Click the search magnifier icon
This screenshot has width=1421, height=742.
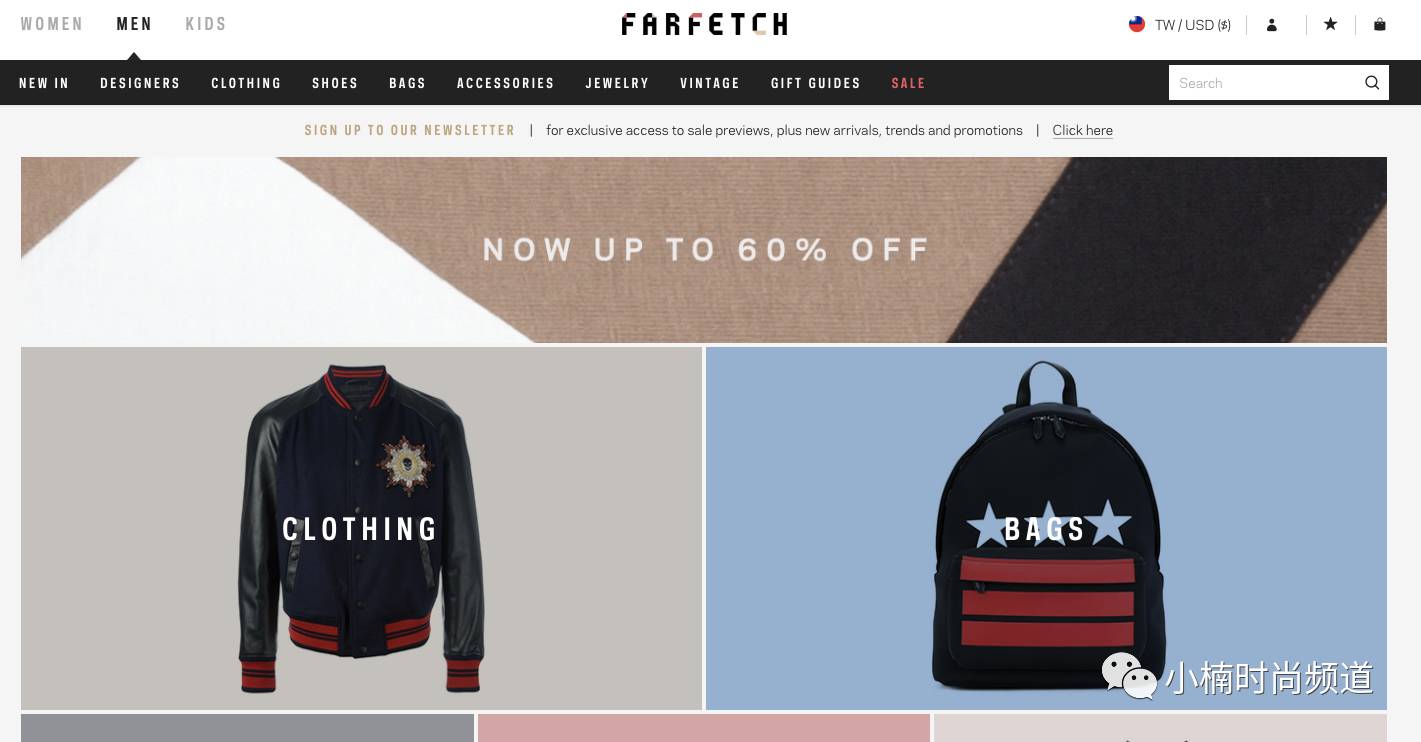pos(1372,83)
